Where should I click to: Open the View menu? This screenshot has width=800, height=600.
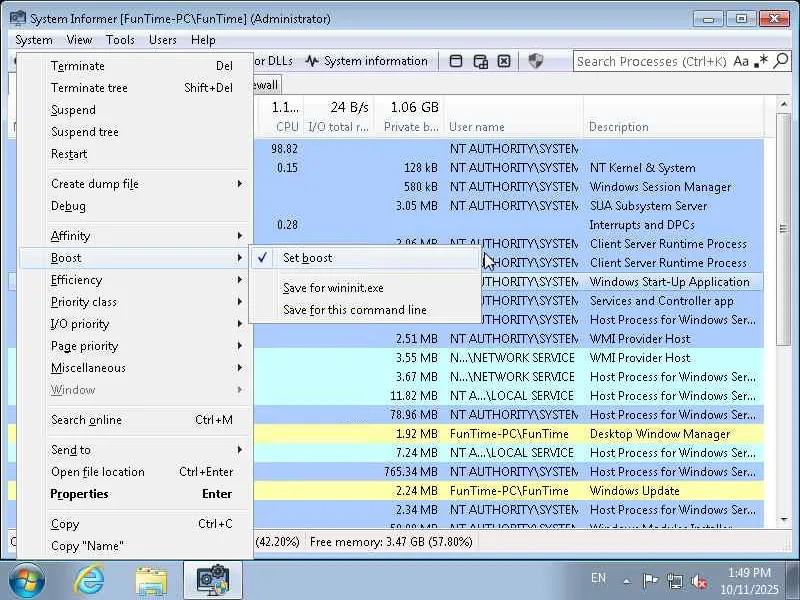pos(79,40)
